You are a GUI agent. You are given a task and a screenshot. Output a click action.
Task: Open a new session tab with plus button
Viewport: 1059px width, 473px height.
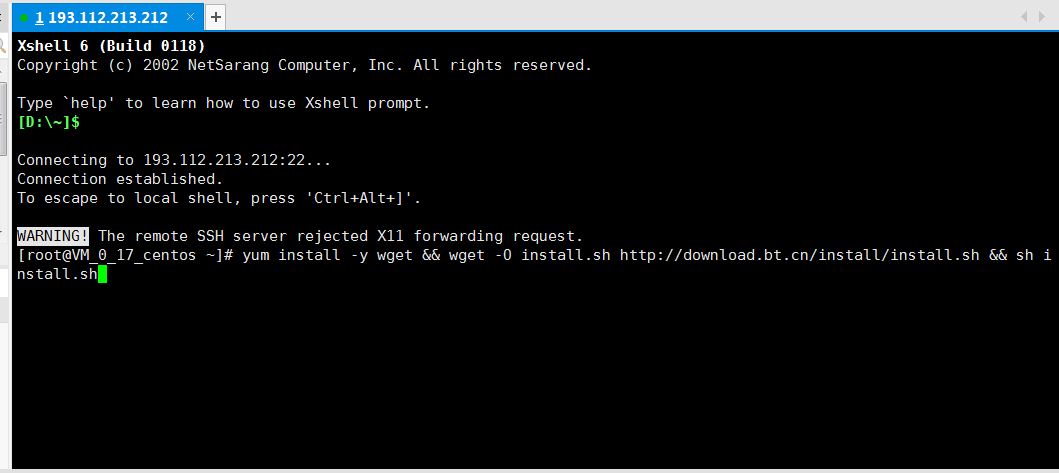216,17
